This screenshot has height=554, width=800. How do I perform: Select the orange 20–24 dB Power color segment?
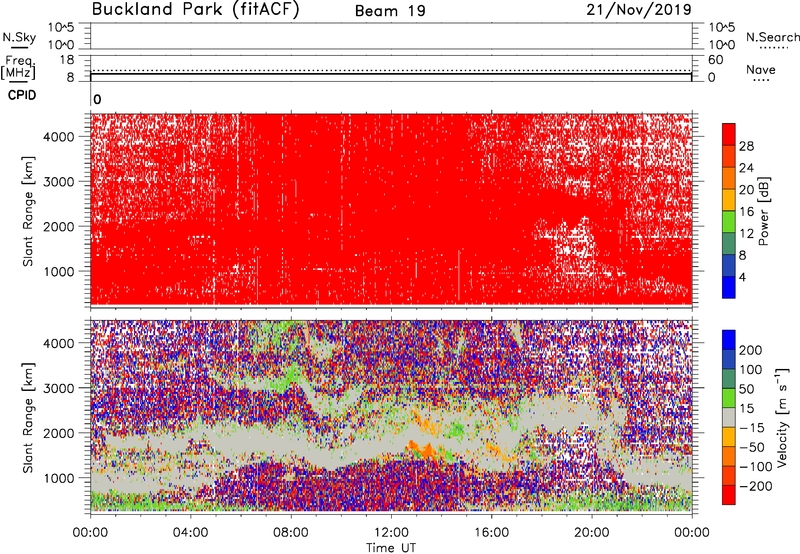[729, 178]
